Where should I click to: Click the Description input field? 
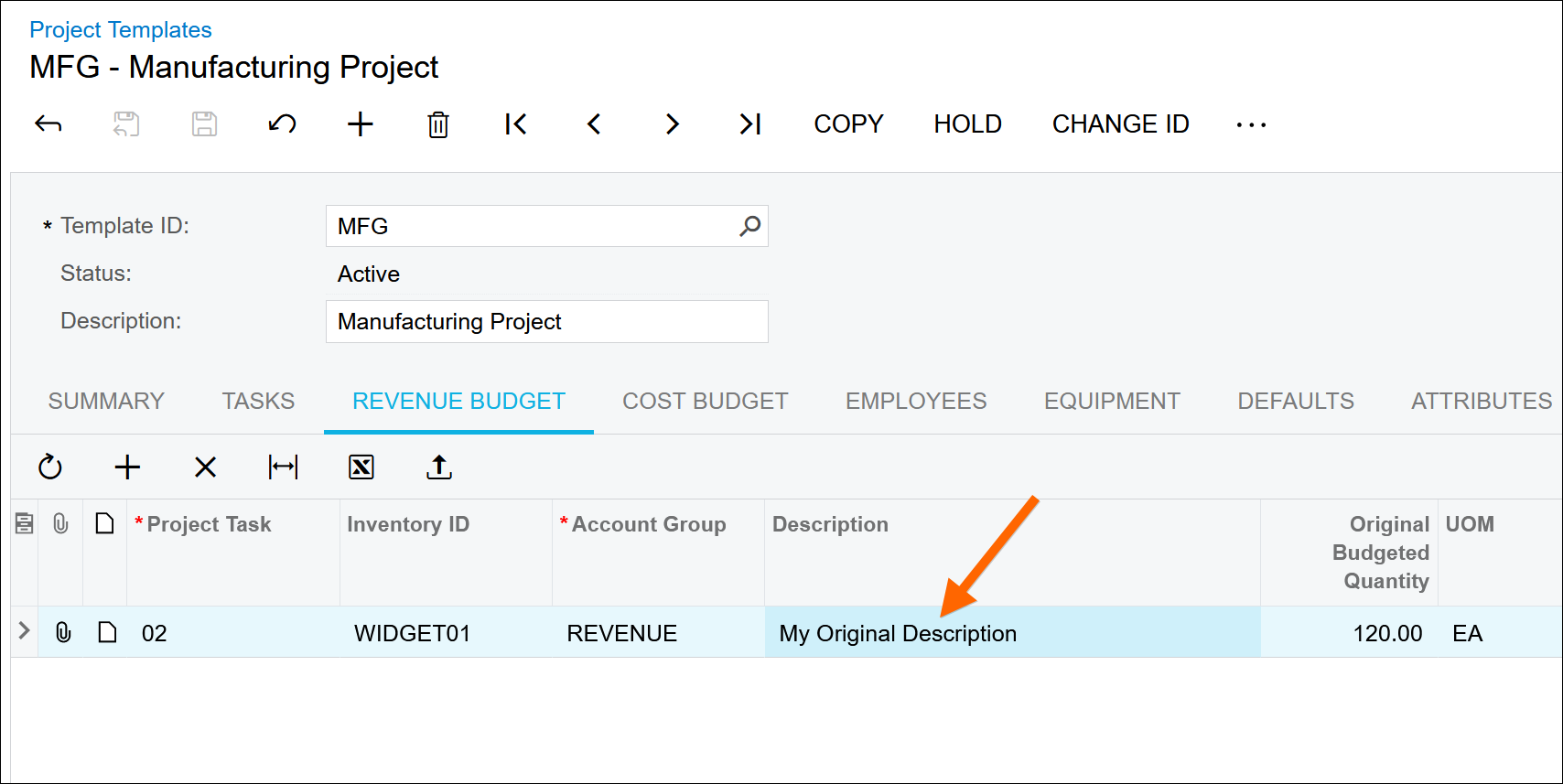click(x=546, y=322)
